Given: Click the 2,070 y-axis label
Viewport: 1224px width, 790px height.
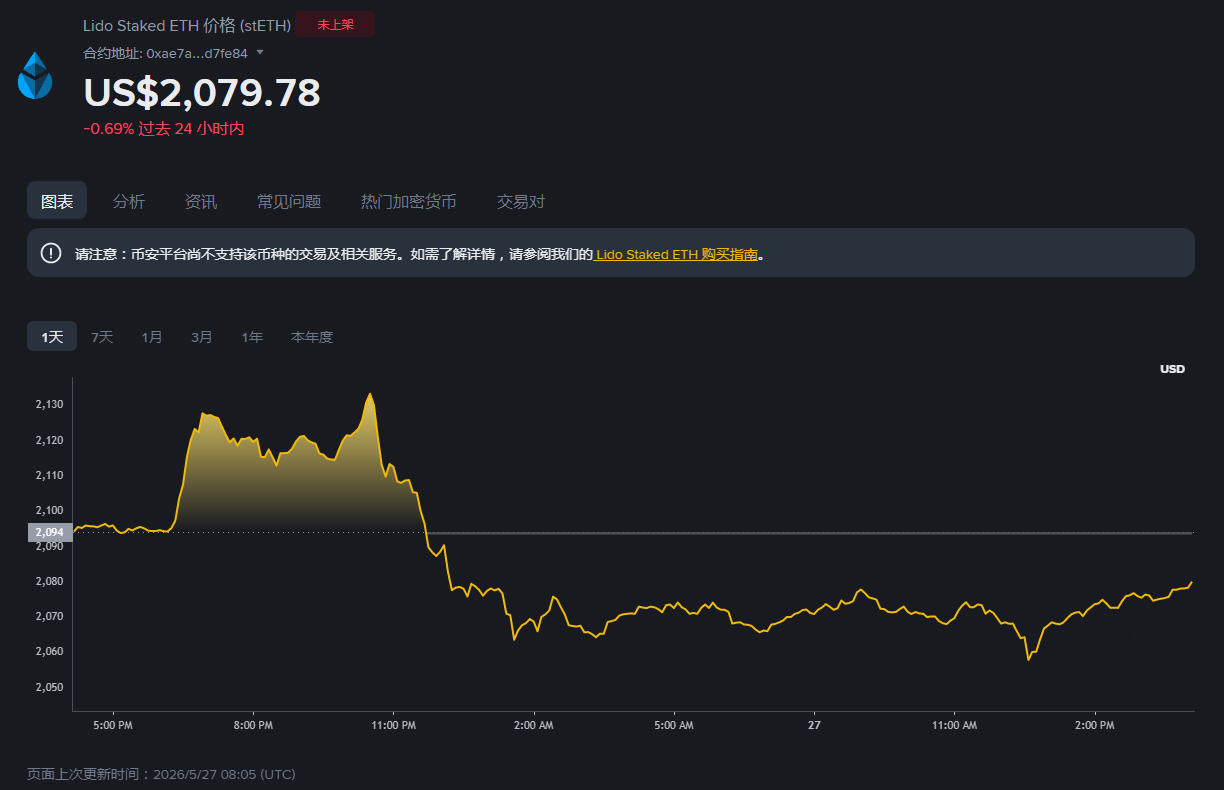Looking at the screenshot, I should pos(49,616).
